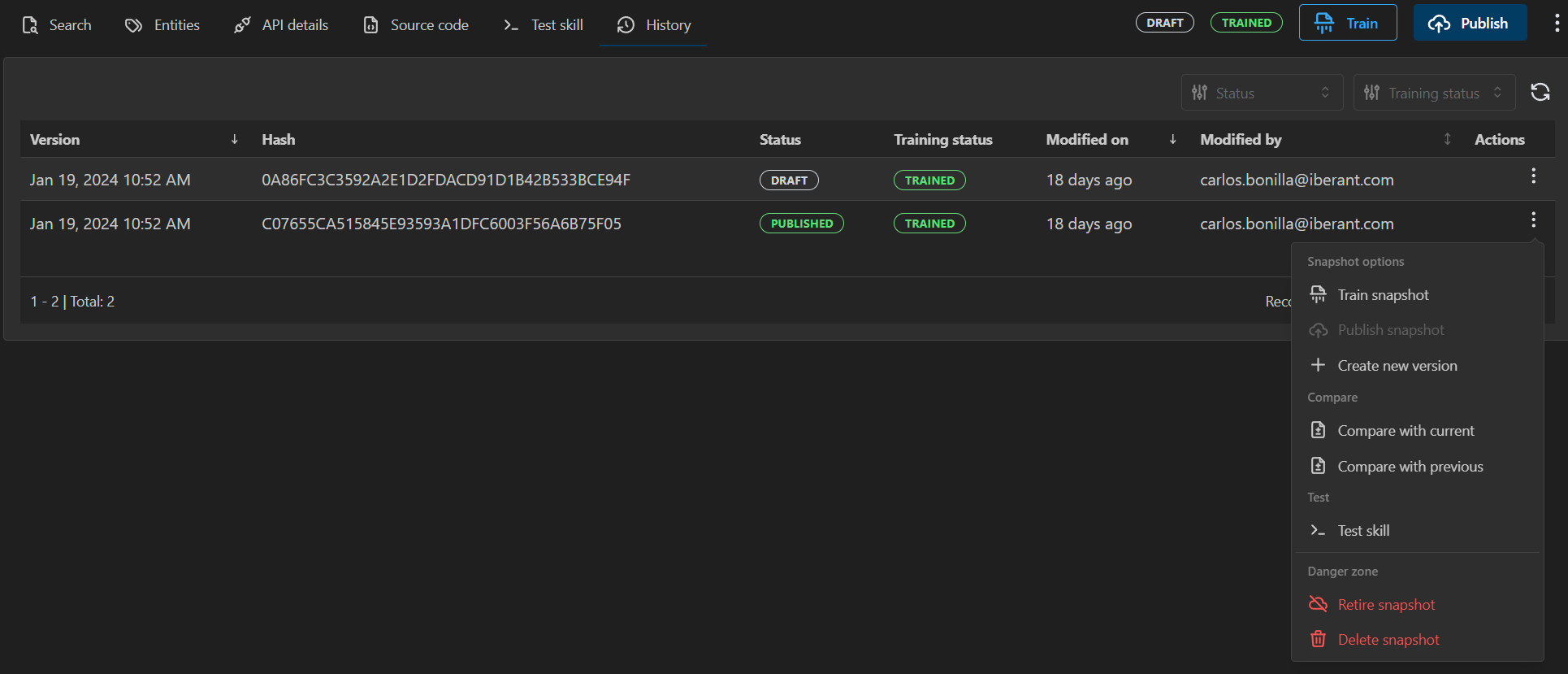Screen dimensions: 1568x674
Task: Click the Source code file icon
Action: click(370, 25)
